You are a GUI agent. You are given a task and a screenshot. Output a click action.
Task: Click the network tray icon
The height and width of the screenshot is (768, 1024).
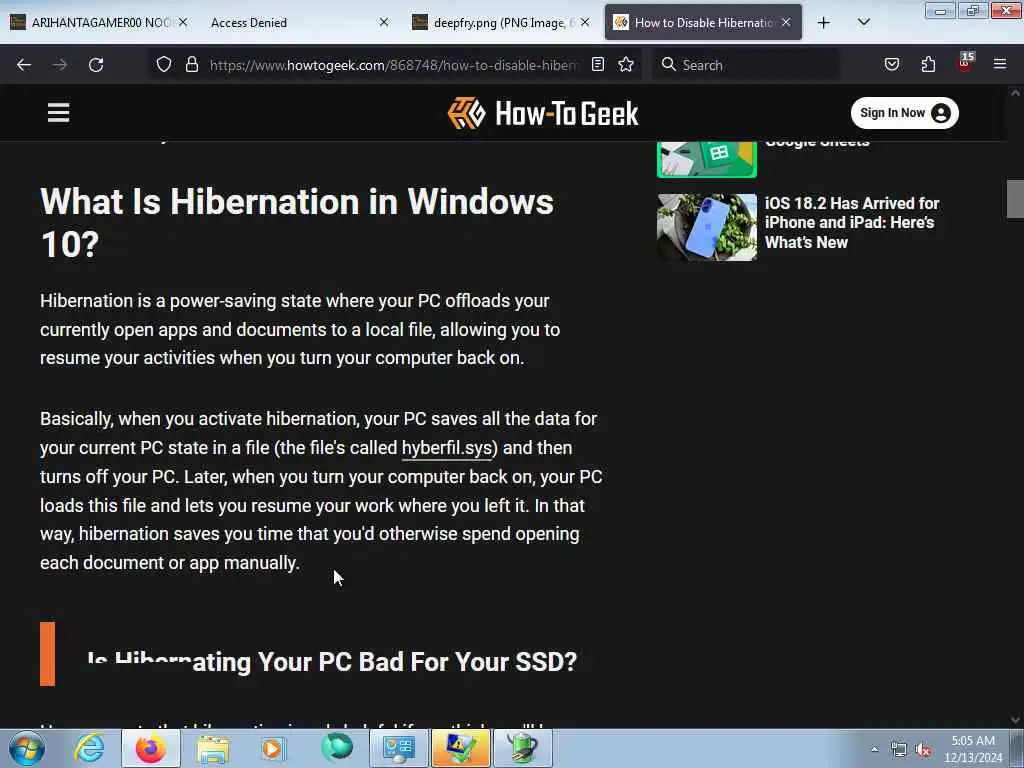coord(899,749)
